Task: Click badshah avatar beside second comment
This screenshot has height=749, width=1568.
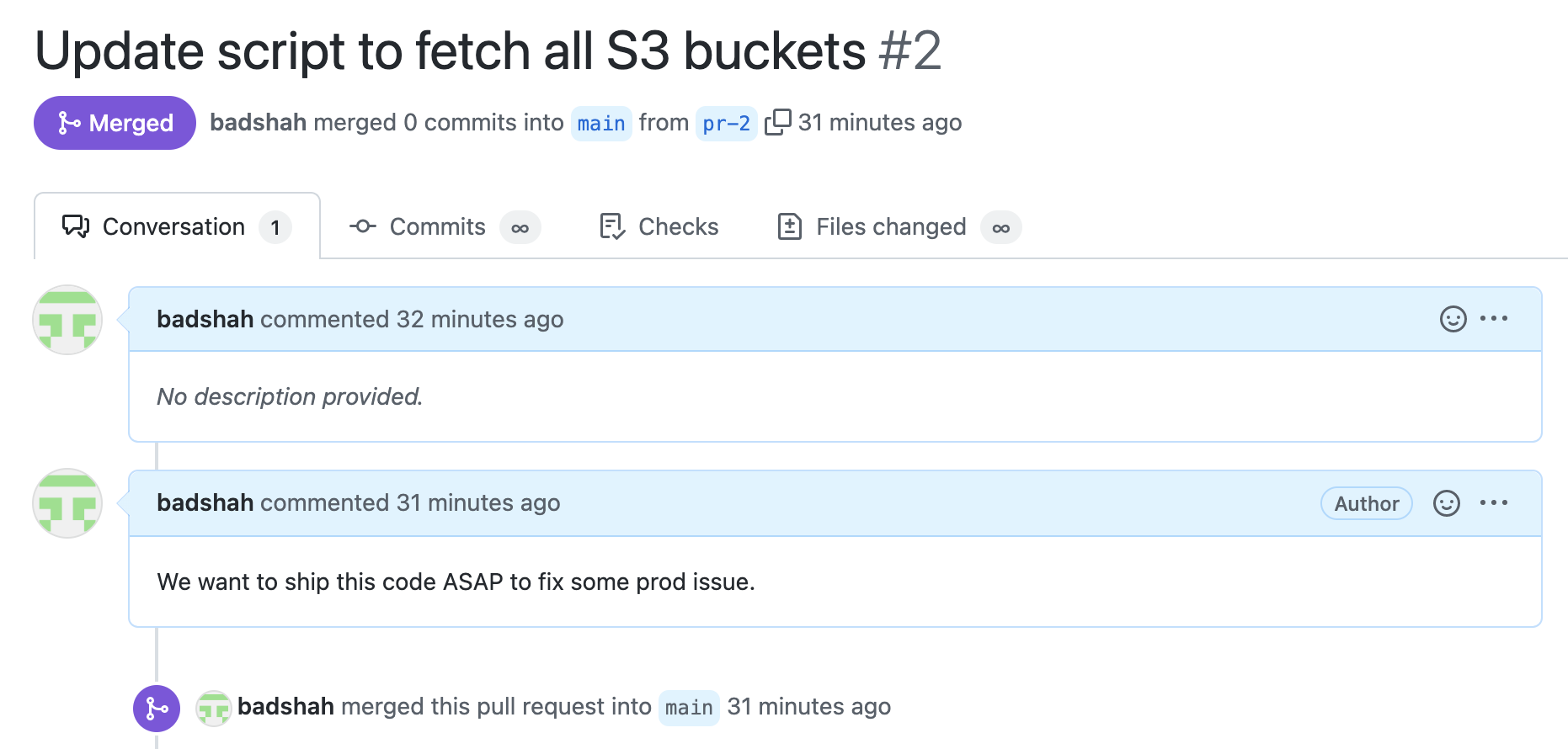Action: (x=67, y=503)
